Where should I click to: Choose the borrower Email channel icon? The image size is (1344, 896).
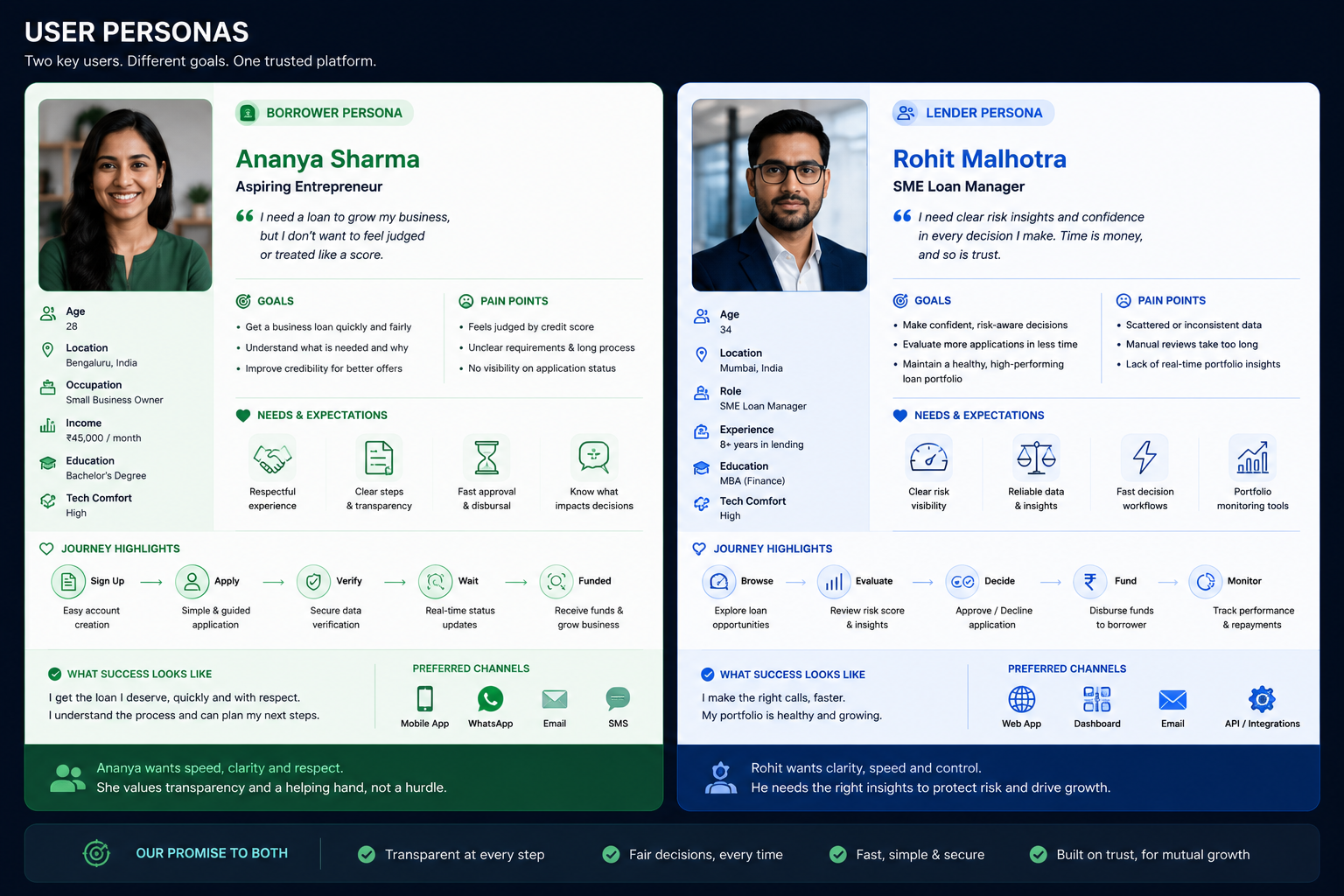[x=555, y=699]
